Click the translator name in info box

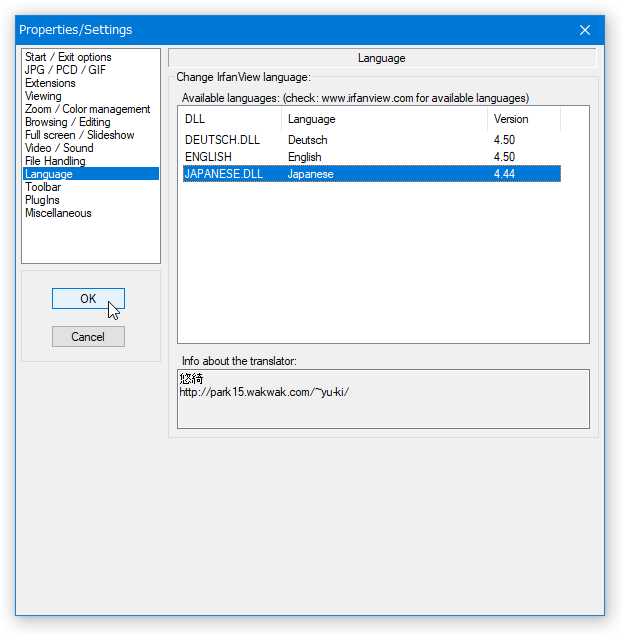[x=191, y=379]
